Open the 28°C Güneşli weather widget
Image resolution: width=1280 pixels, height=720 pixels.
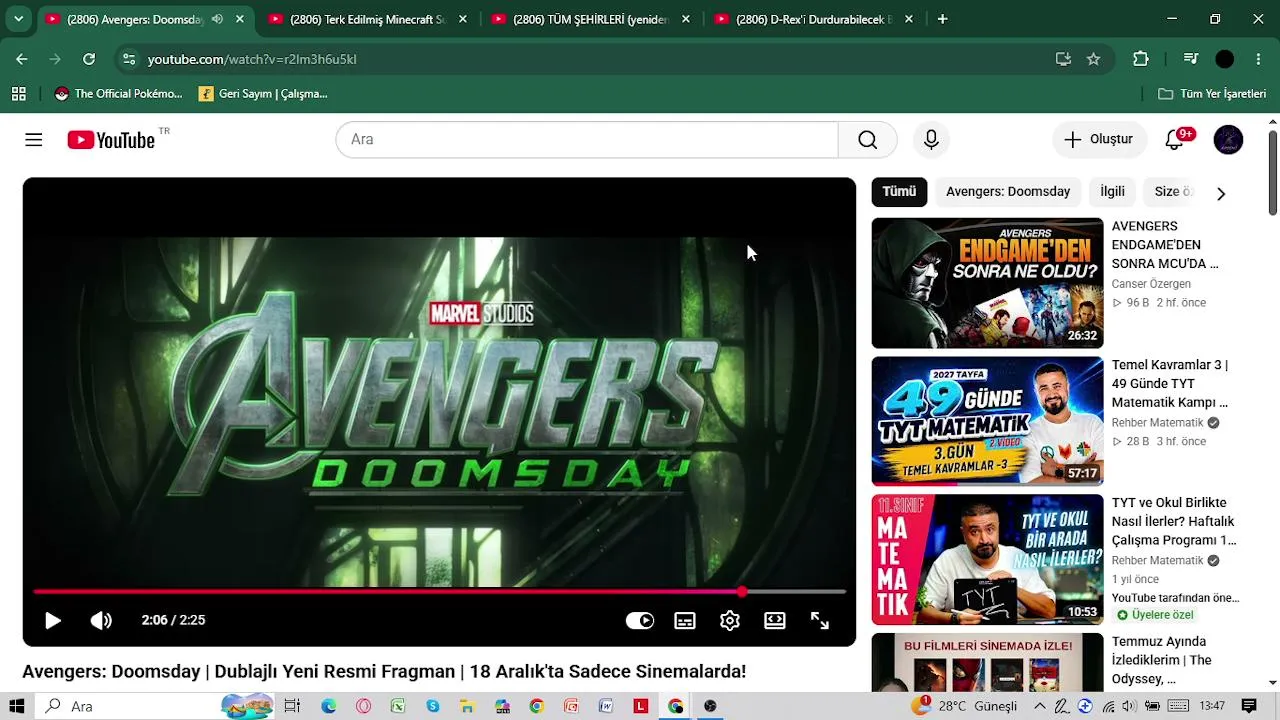(x=964, y=706)
